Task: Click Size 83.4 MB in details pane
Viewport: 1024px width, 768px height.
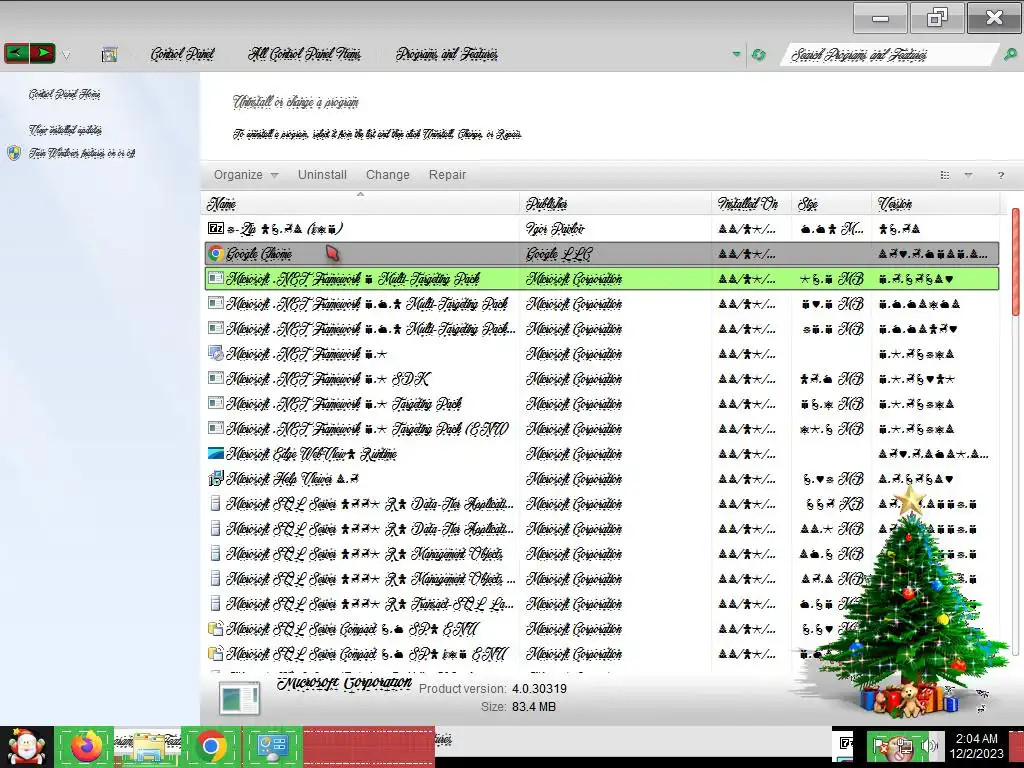Action: pos(518,707)
